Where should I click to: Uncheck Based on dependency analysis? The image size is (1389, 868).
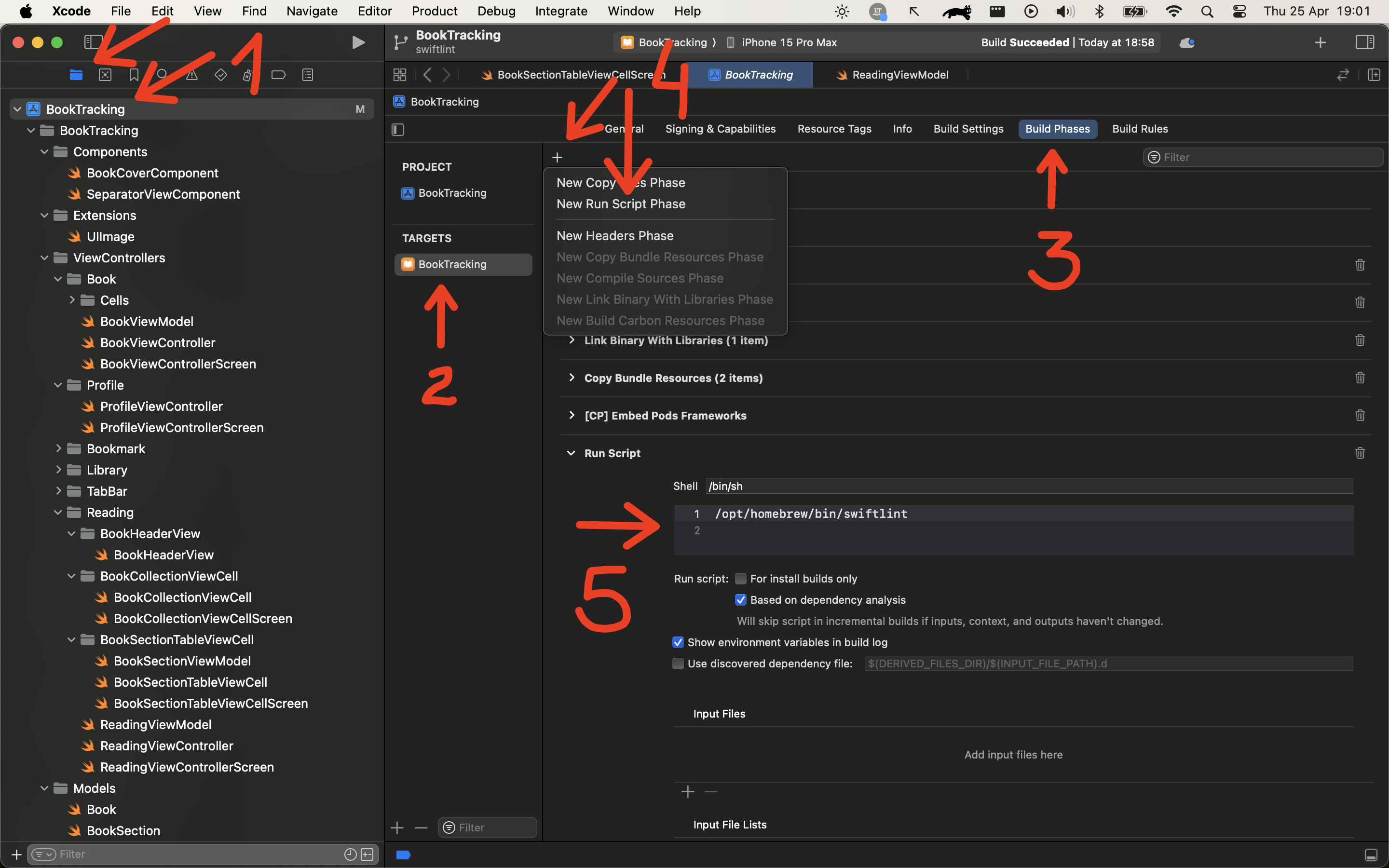point(741,600)
